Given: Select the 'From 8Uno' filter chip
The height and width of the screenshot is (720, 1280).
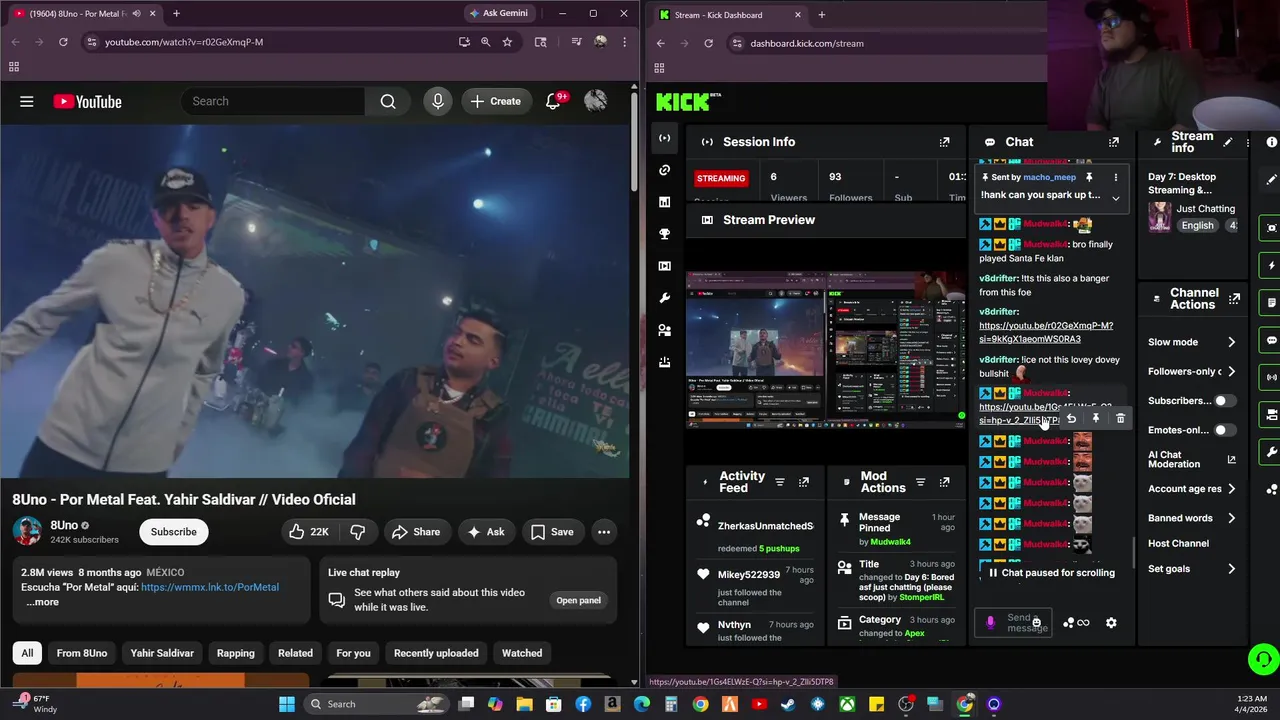Looking at the screenshot, I should click(82, 653).
